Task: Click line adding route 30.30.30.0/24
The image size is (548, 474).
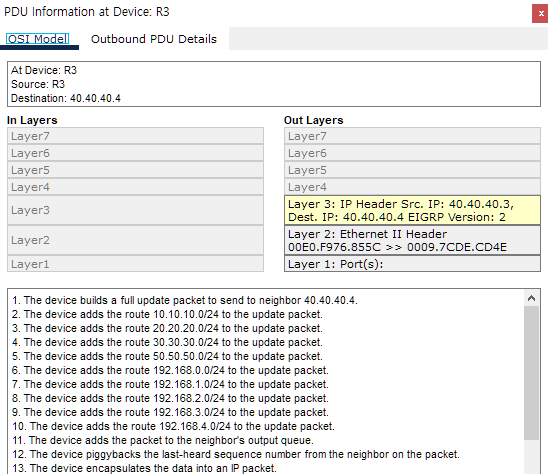Action: (167, 342)
